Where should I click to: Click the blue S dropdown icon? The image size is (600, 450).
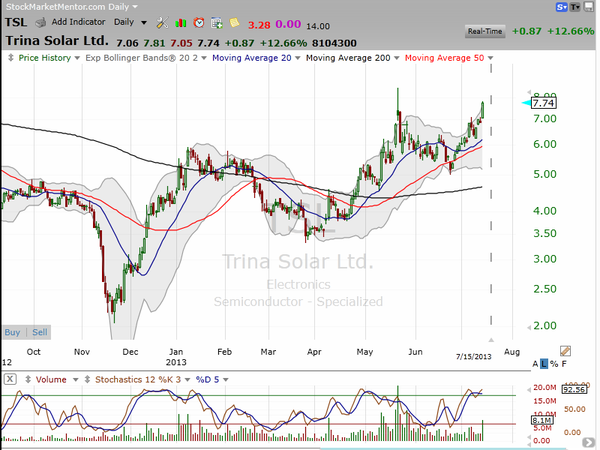[x=561, y=7]
